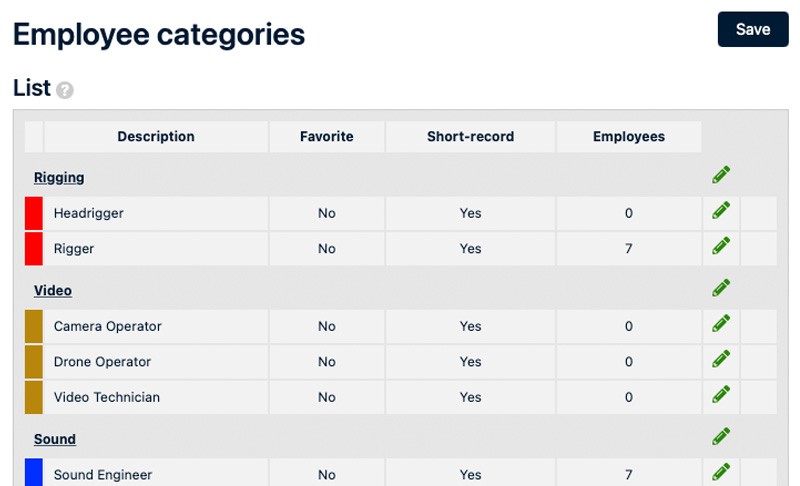Open the Video group link
Image resolution: width=800 pixels, height=486 pixels.
(53, 291)
